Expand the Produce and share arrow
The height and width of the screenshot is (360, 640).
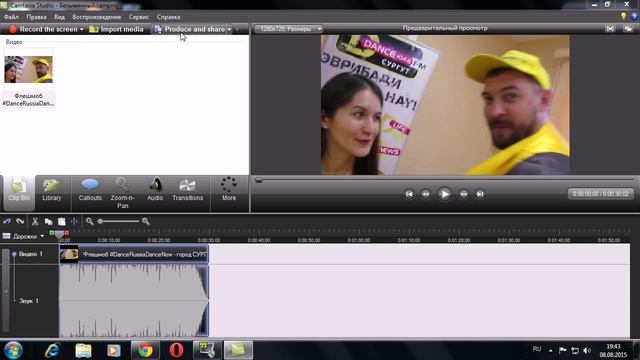[229, 29]
